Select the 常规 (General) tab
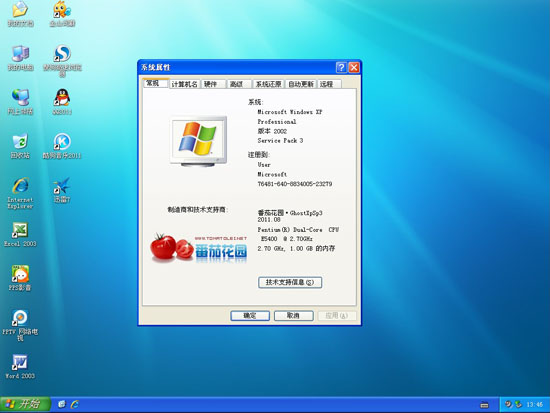Screen dimensions: 550x413 pyautogui.click(x=155, y=83)
